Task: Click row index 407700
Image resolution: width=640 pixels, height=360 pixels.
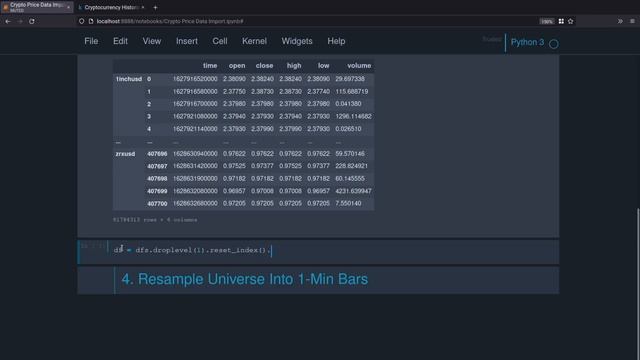Action: tap(157, 203)
